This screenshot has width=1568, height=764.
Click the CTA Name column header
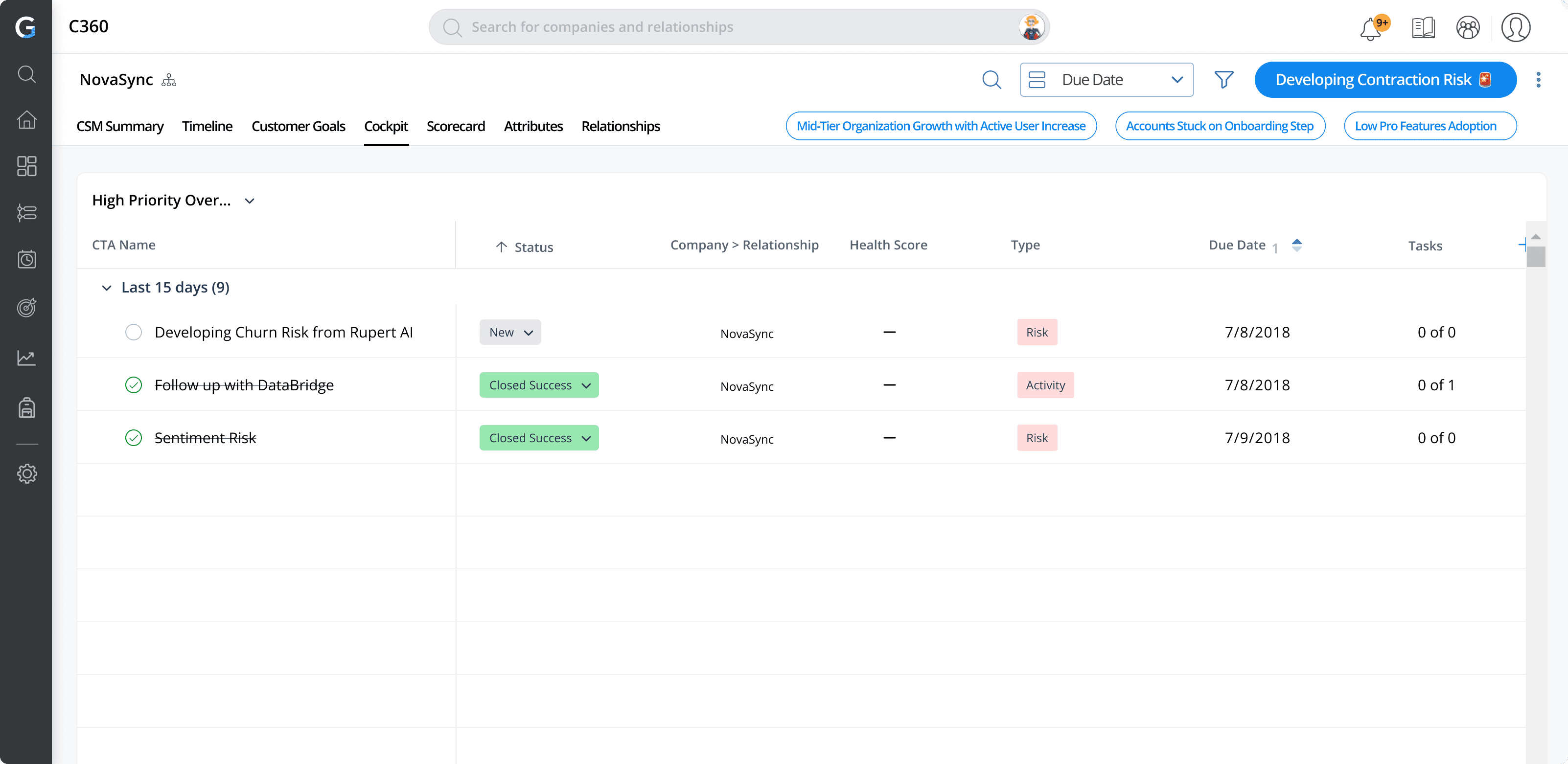(123, 245)
